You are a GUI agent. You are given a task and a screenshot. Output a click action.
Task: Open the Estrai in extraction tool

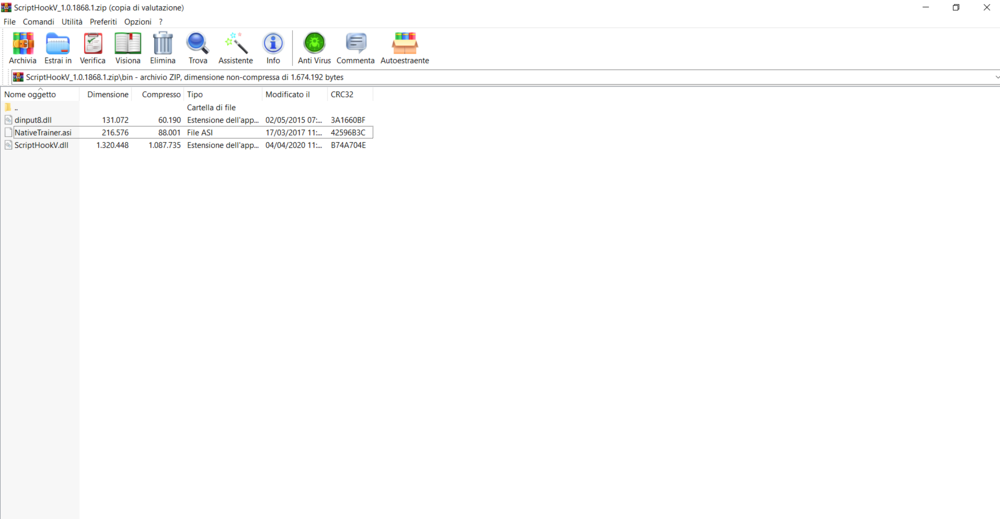point(57,48)
